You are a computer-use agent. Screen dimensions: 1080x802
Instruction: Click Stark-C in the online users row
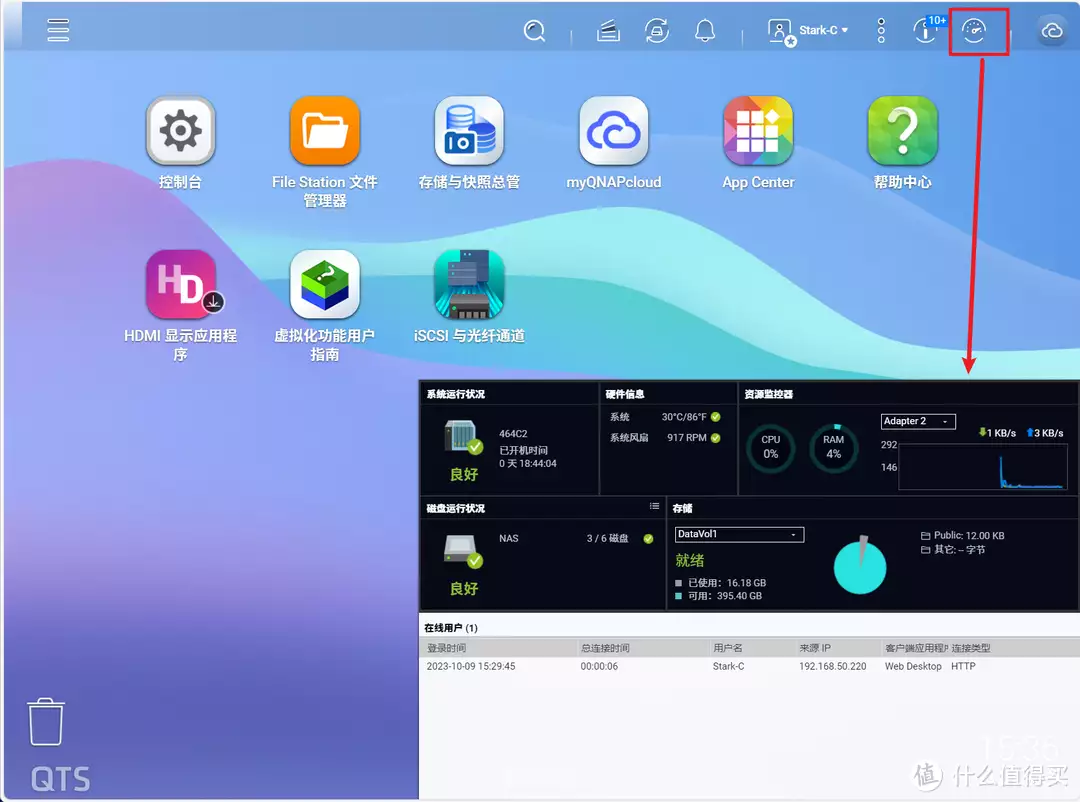pos(729,666)
